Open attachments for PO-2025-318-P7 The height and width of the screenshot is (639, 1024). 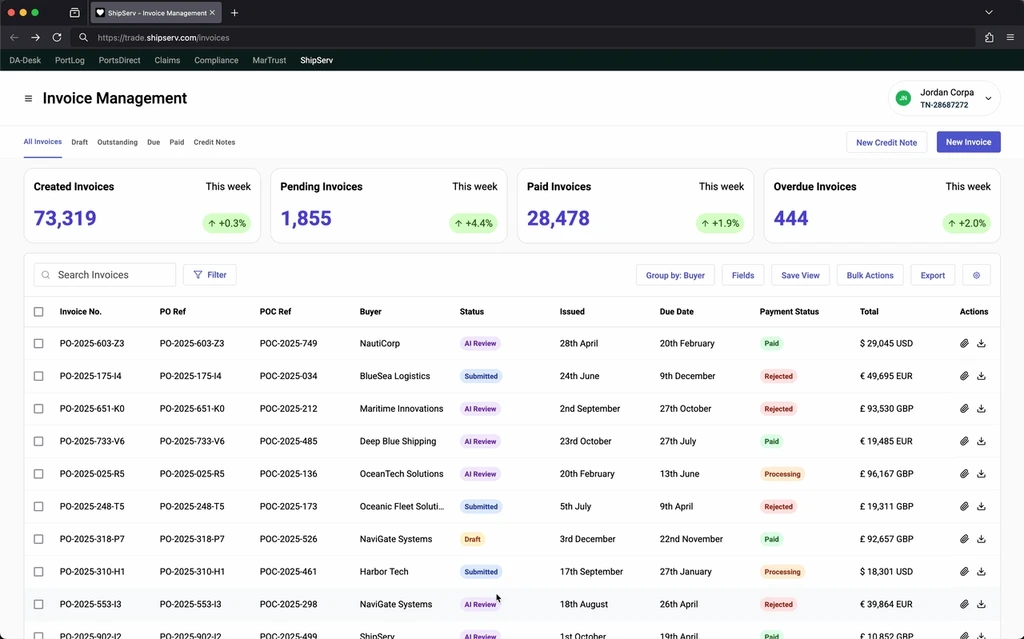pyautogui.click(x=964, y=539)
